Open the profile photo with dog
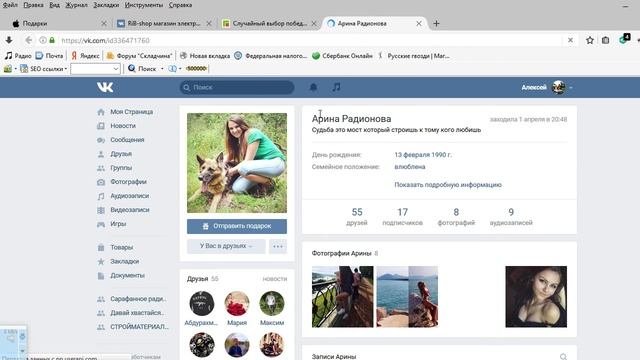 (237, 163)
